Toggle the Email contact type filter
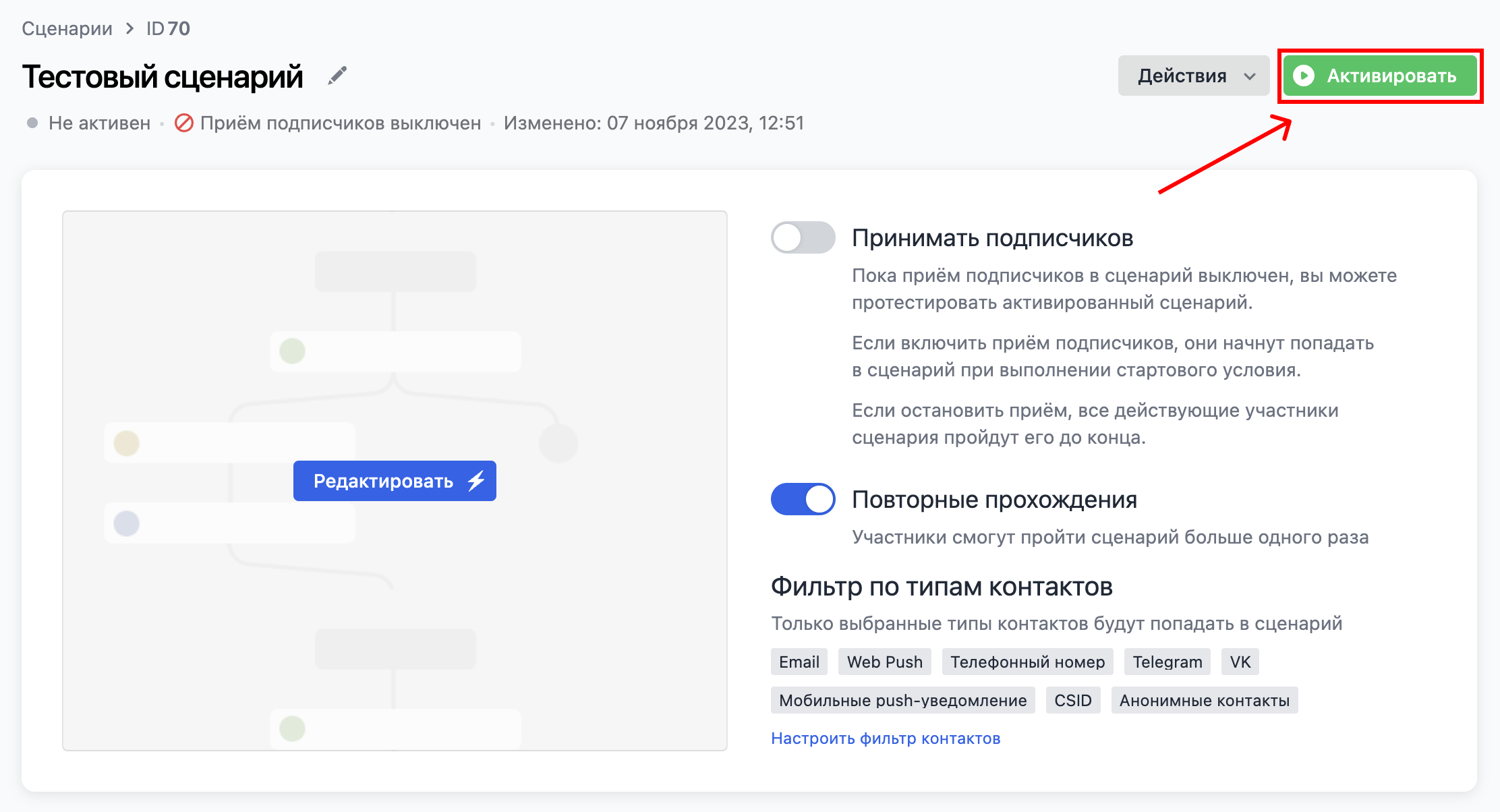 click(799, 662)
